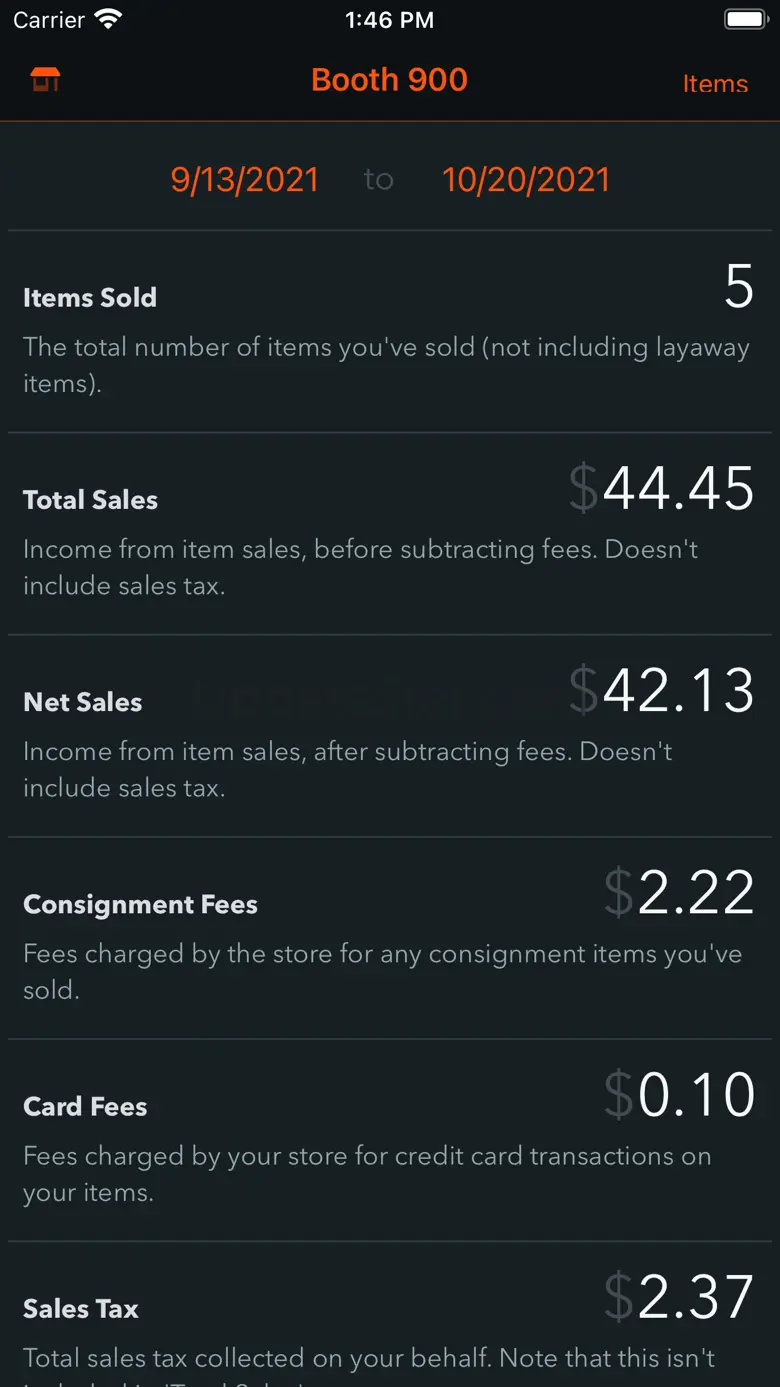Select the Net Sales heading
Image resolution: width=780 pixels, height=1387 pixels.
(x=83, y=702)
